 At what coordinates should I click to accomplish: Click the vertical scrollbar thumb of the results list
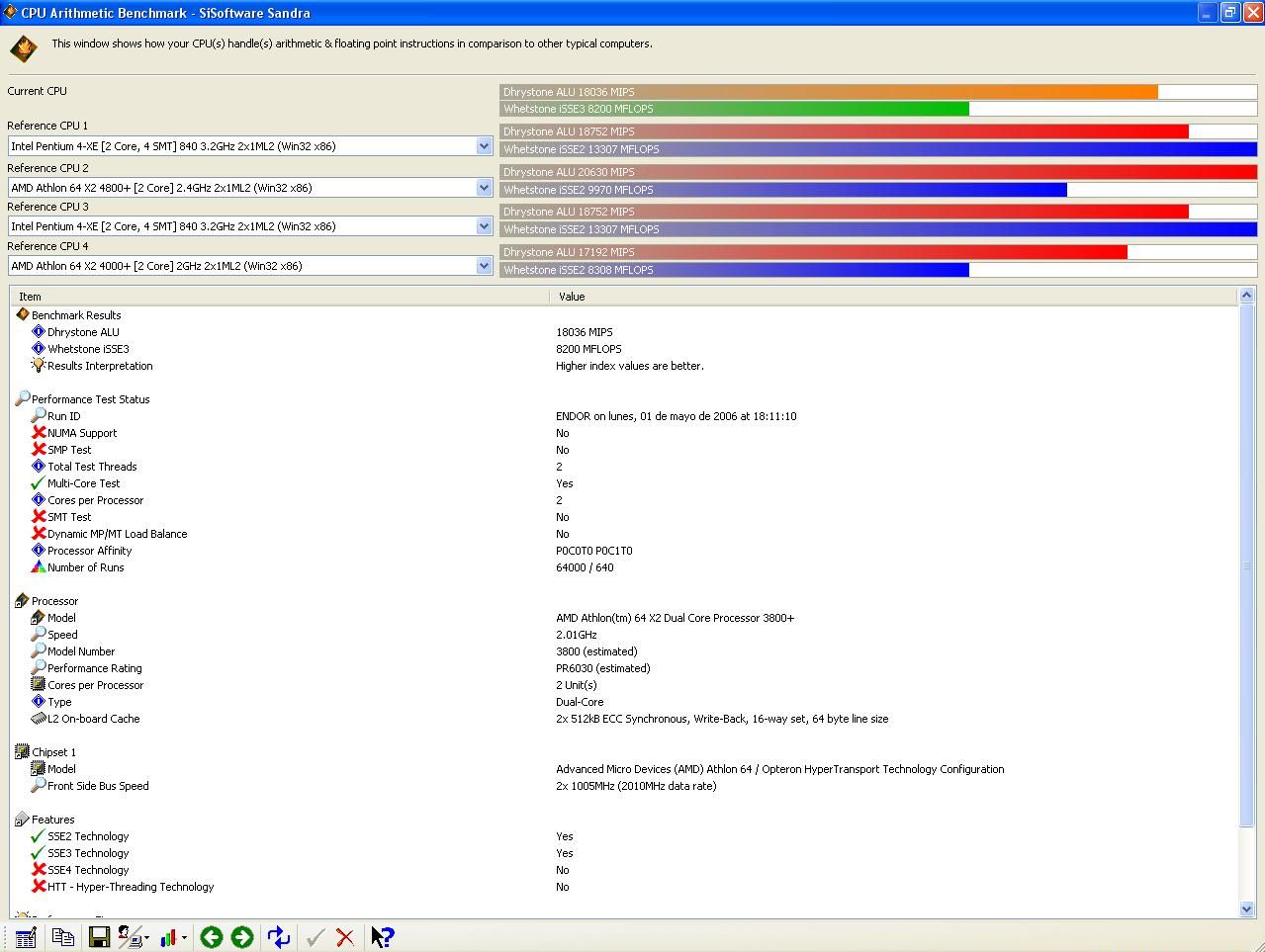(1246, 565)
